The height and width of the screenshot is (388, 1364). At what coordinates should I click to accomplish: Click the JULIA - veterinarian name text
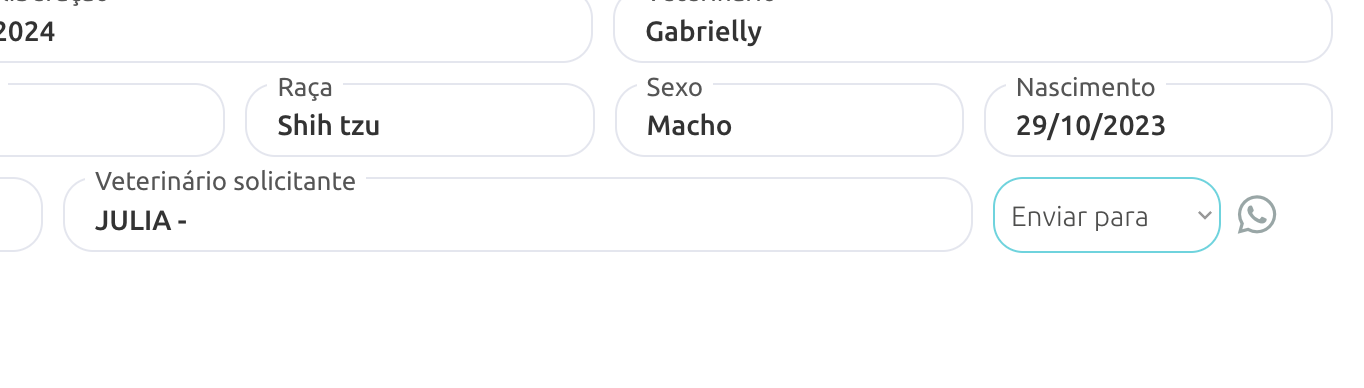click(141, 221)
